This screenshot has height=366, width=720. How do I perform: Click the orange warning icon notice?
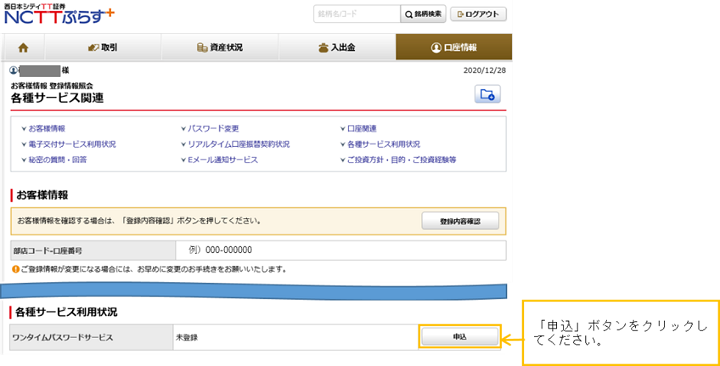[x=16, y=269]
